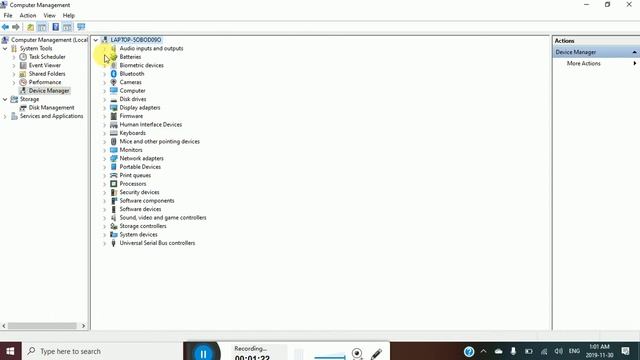Viewport: 640px width, 360px height.
Task: Click the Type here to search box
Action: pos(102,351)
